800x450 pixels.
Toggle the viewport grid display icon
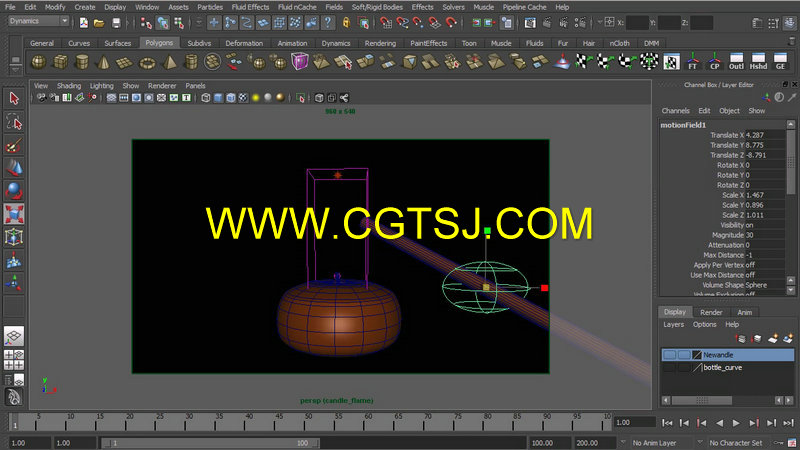click(111, 98)
